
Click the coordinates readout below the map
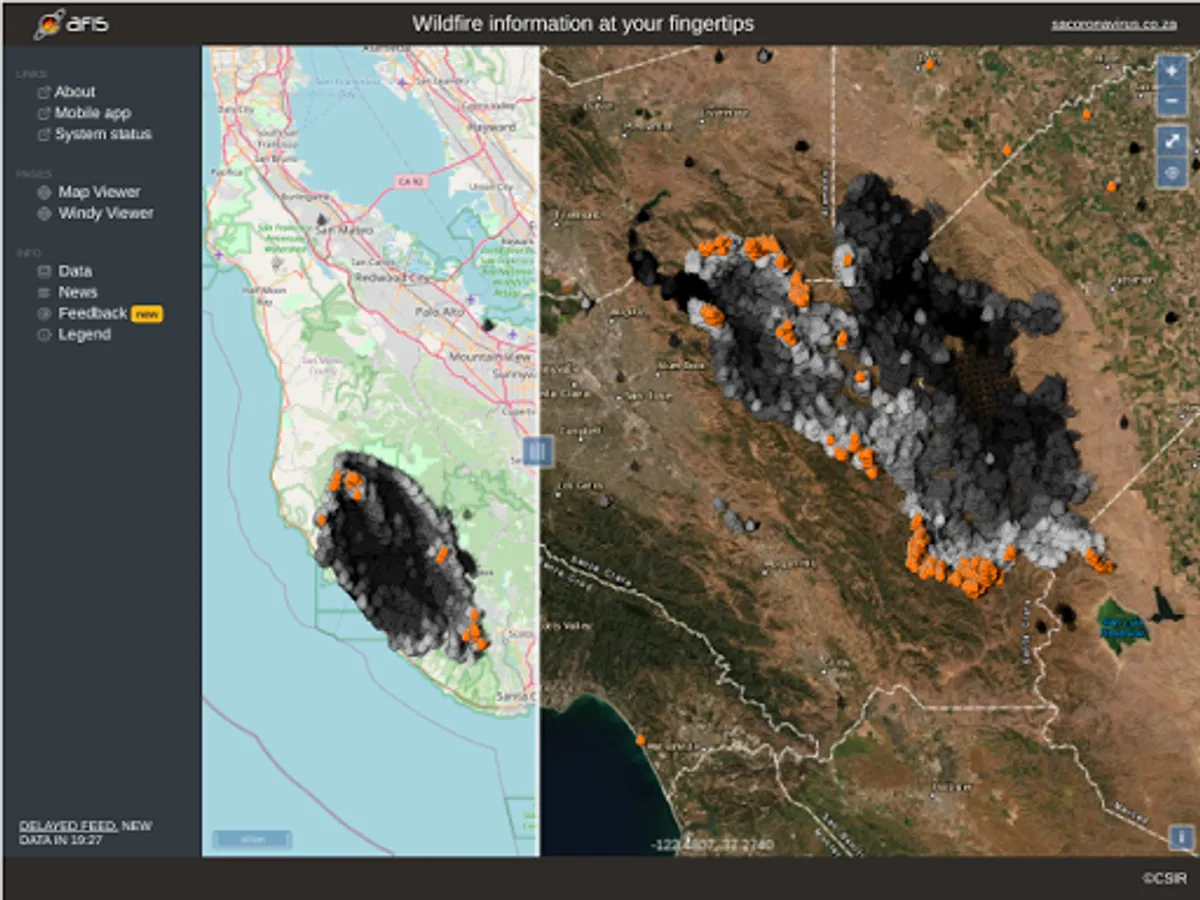point(712,845)
